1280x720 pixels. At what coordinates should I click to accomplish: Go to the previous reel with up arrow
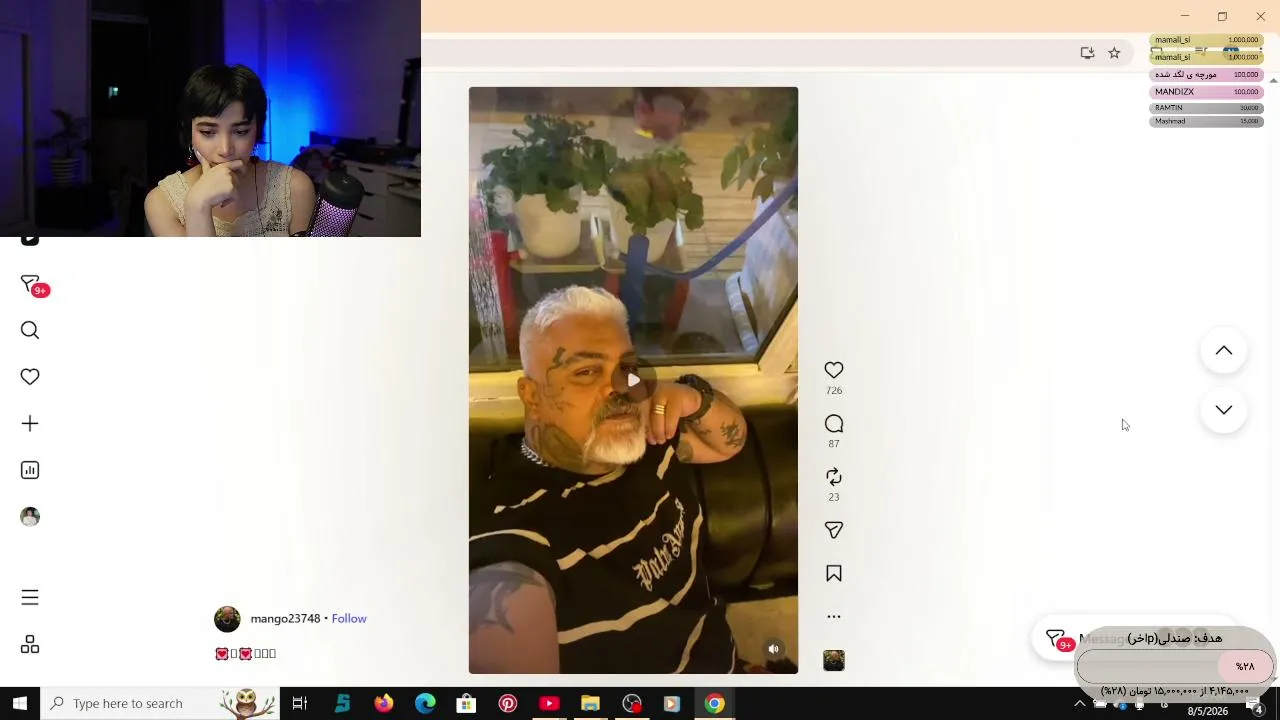tap(1224, 351)
